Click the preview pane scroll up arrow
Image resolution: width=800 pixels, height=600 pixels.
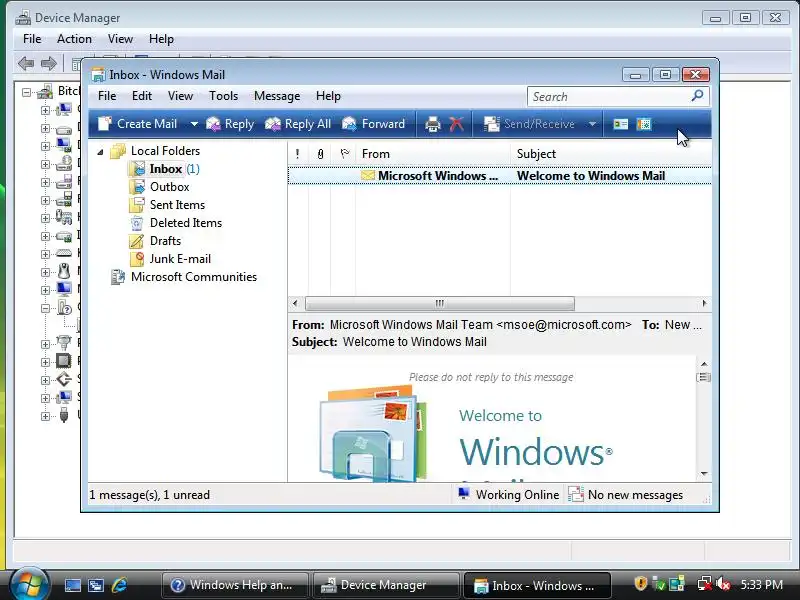[x=704, y=364]
